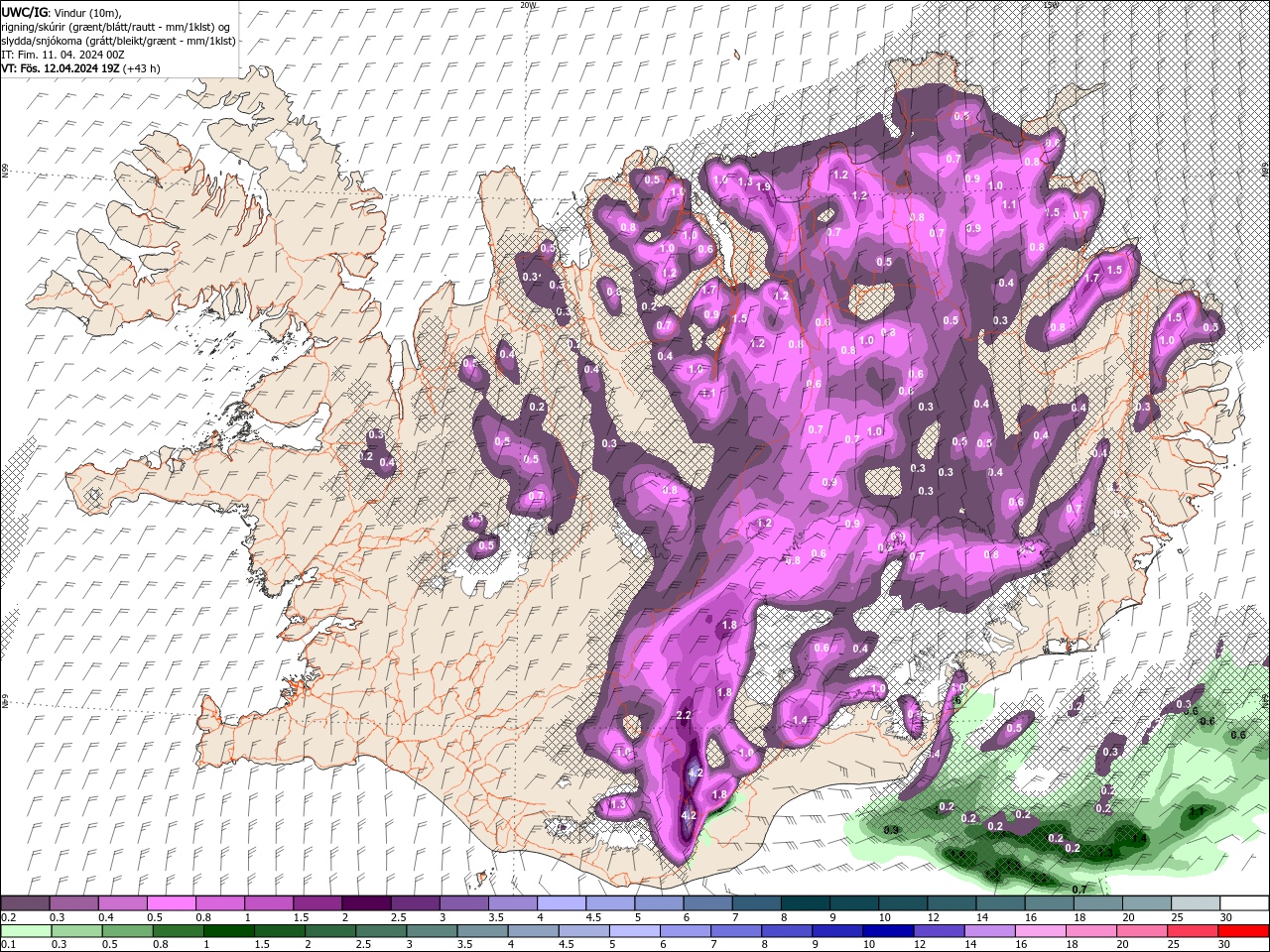Pick the pale grey 25–30 snow swatch
This screenshot has width=1270, height=952.
point(1196,902)
